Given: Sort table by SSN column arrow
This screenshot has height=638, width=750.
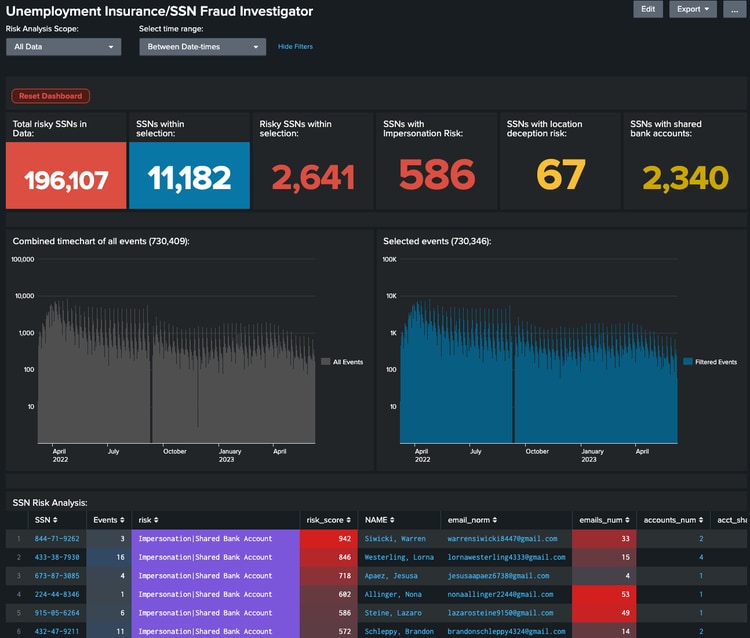Looking at the screenshot, I should tap(54, 520).
